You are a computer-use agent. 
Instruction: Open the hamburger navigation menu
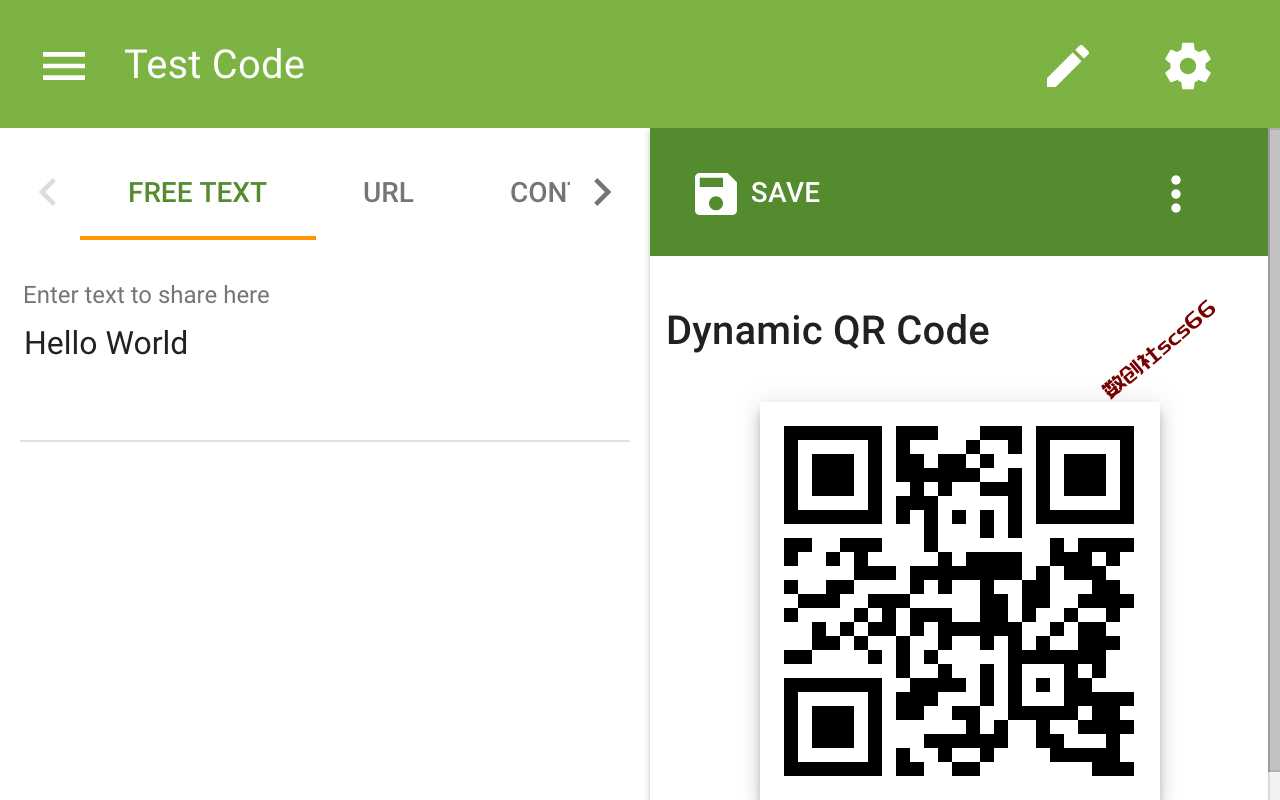click(64, 66)
